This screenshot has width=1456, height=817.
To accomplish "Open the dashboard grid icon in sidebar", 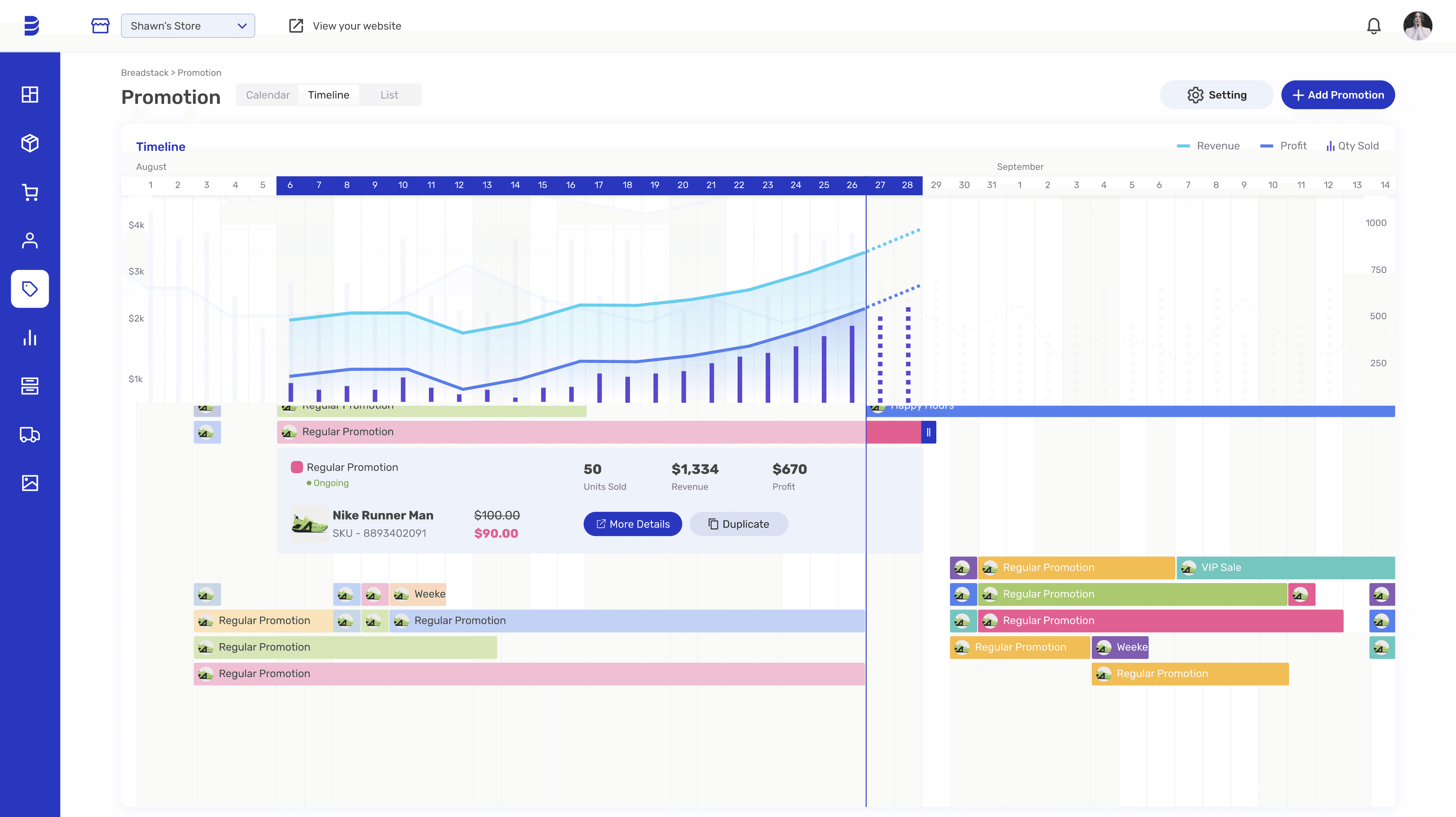I will coord(30,94).
